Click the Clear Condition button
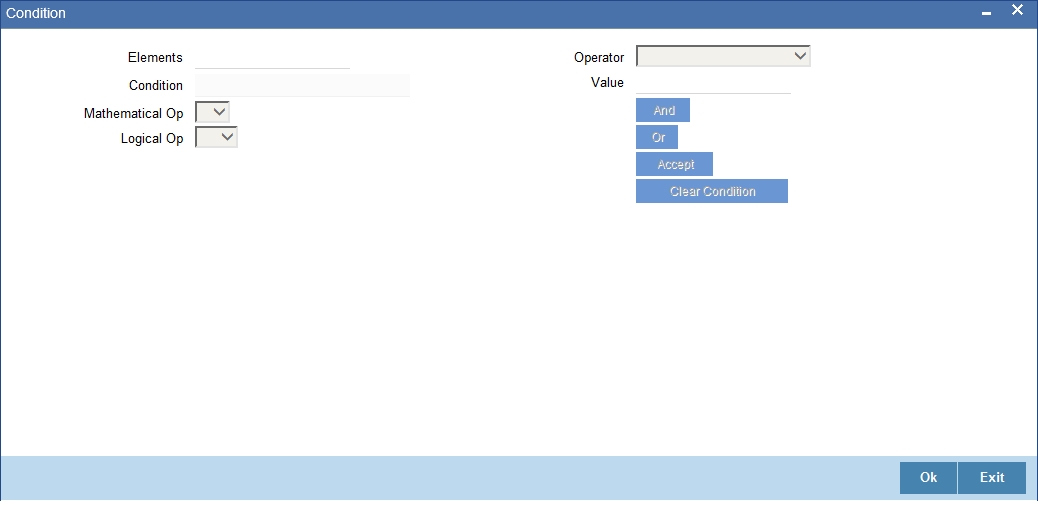 [712, 191]
